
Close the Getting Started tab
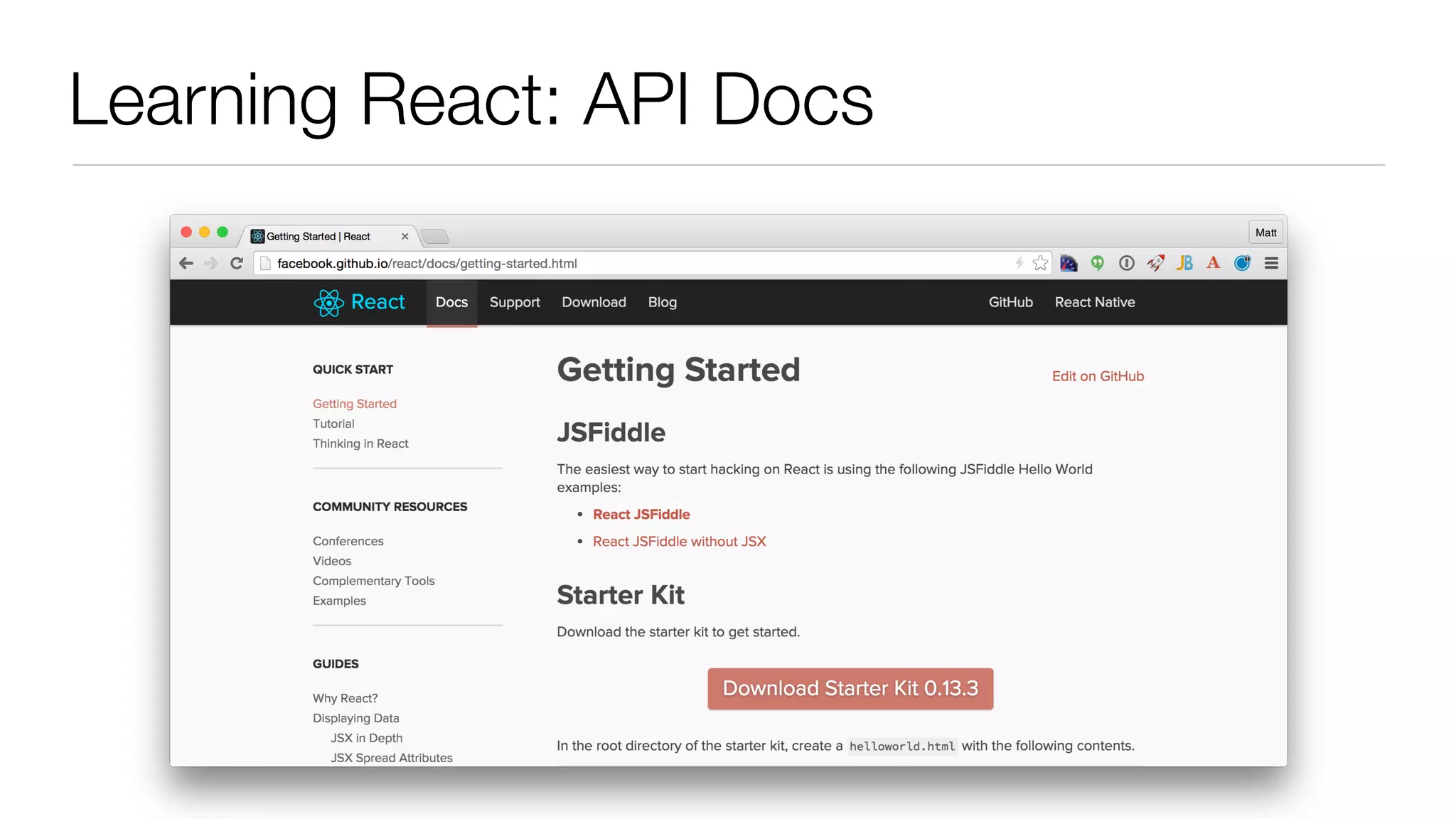point(405,237)
